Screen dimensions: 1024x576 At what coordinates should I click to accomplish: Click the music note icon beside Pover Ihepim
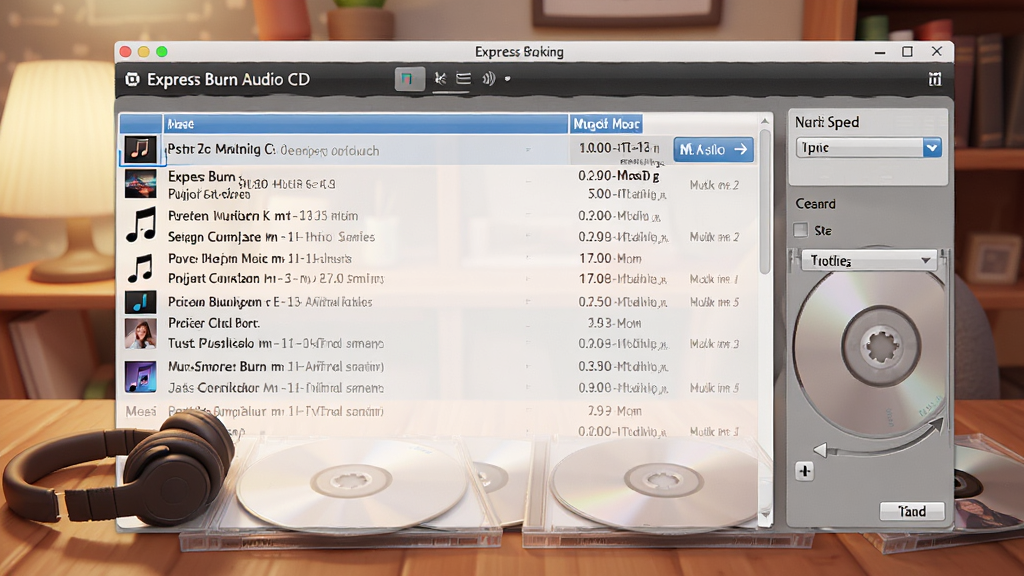pyautogui.click(x=140, y=268)
